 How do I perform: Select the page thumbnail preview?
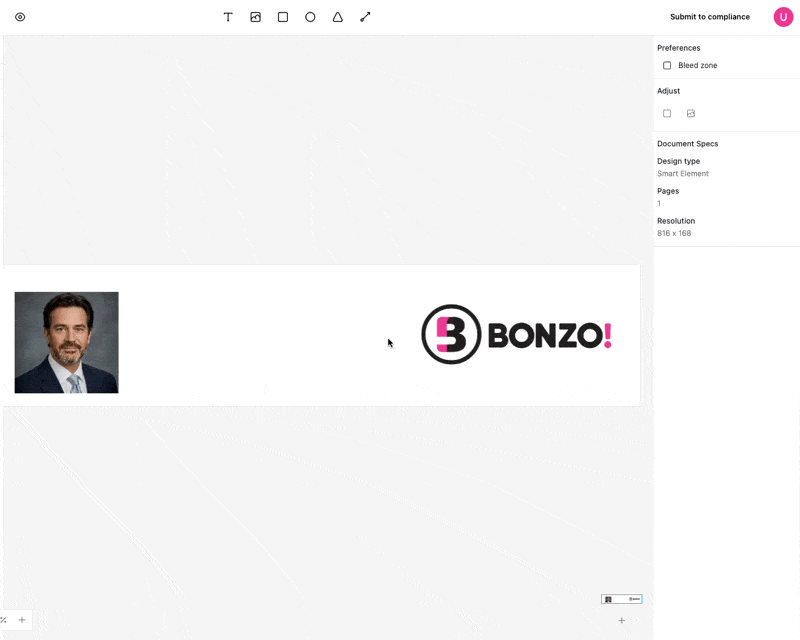[621, 599]
